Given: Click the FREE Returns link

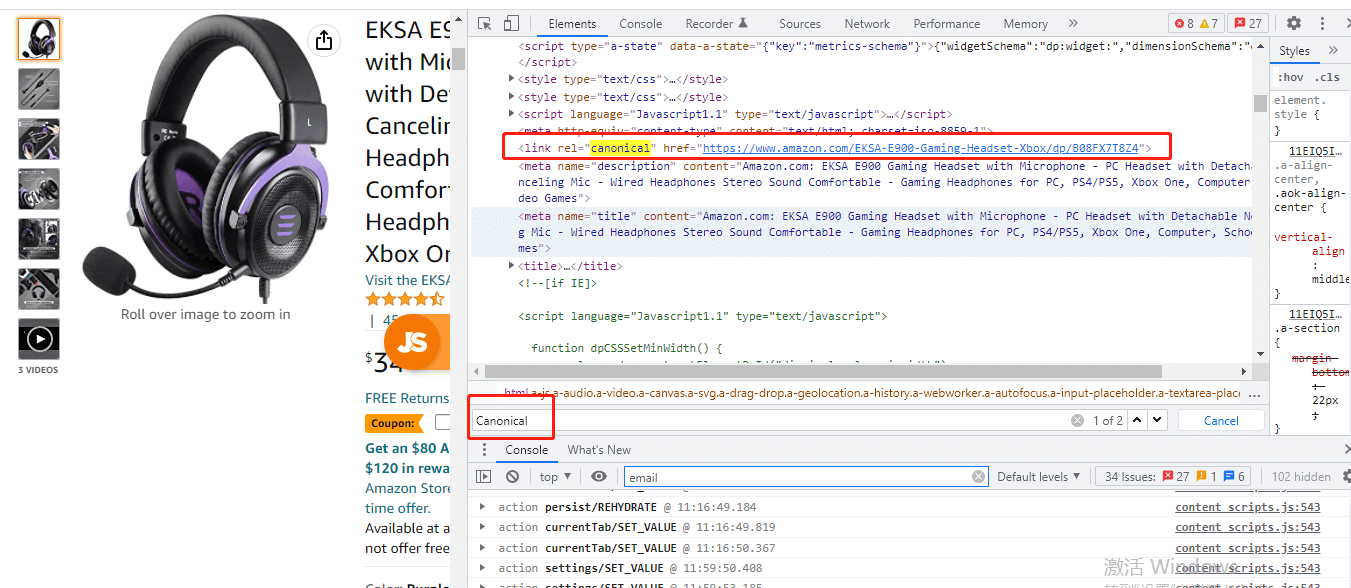Looking at the screenshot, I should click(x=407, y=398).
